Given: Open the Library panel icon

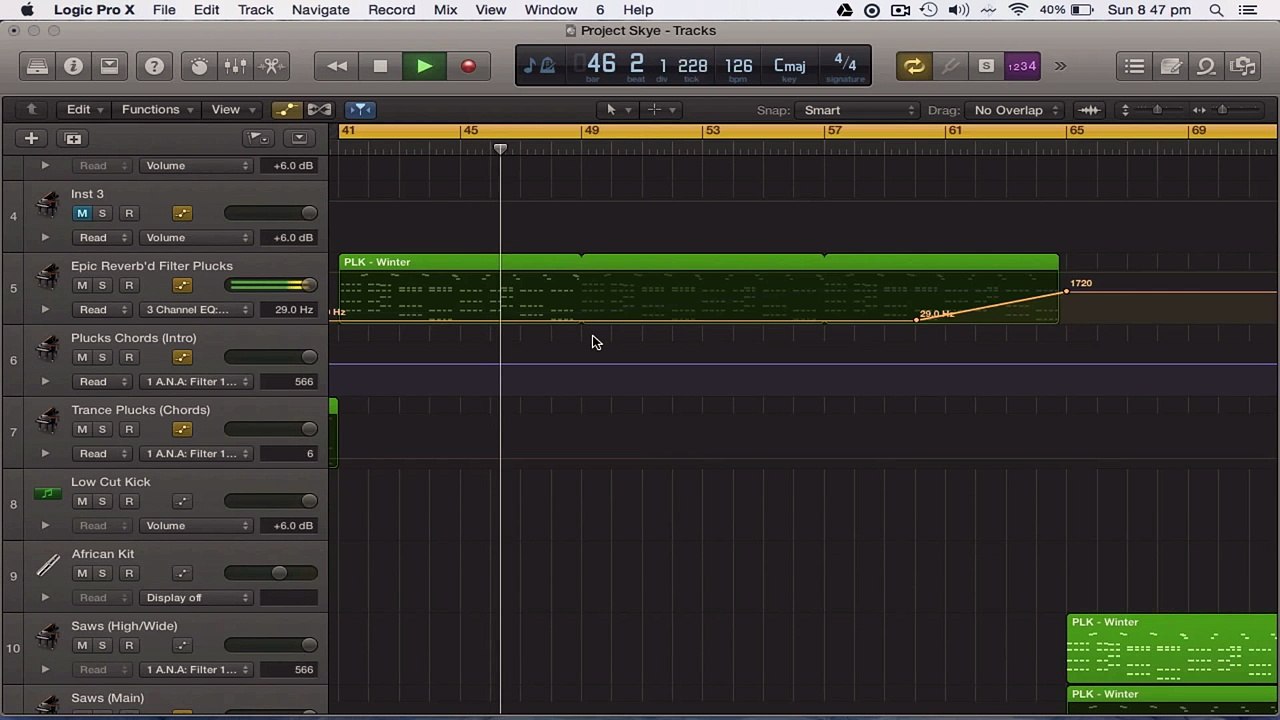Looking at the screenshot, I should click(37, 66).
